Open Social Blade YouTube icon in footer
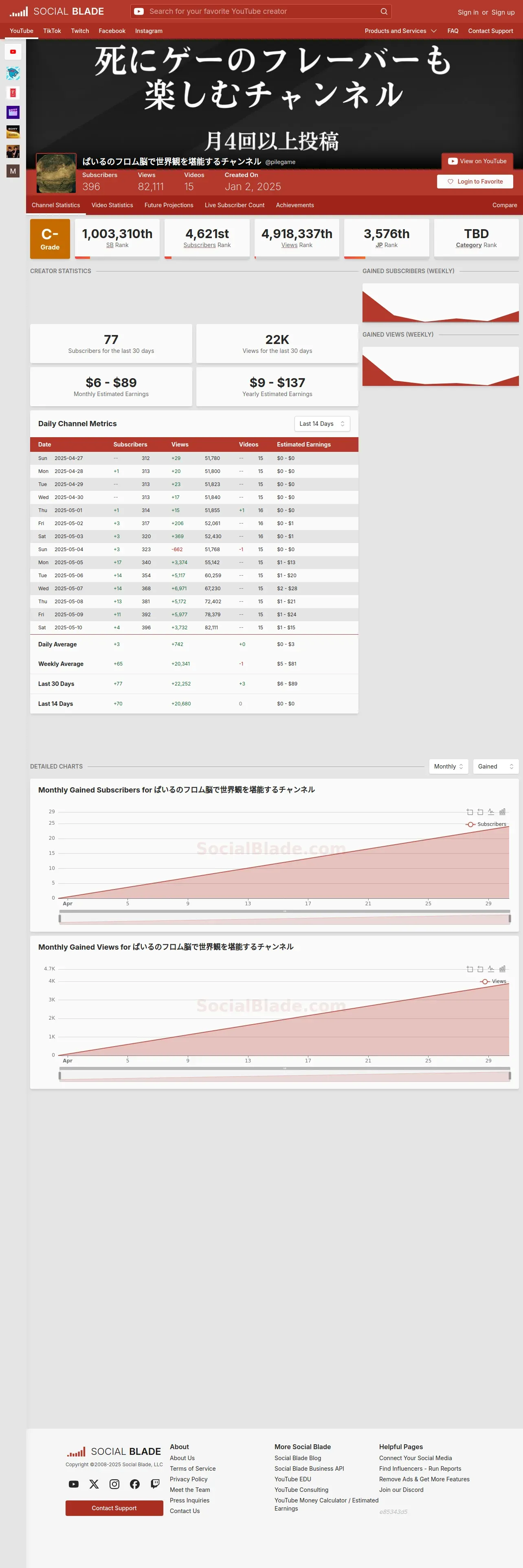This screenshot has height=1568, width=523. (x=74, y=1484)
